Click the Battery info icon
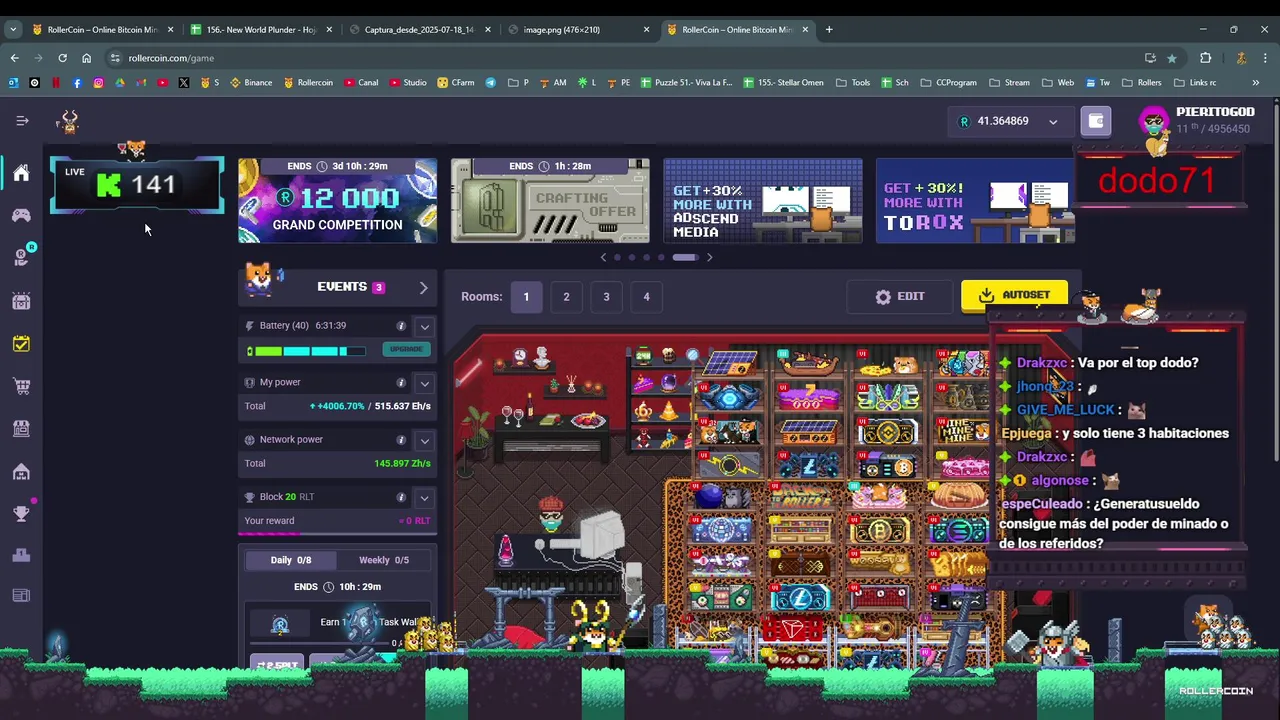The height and width of the screenshot is (720, 1280). pos(401,326)
